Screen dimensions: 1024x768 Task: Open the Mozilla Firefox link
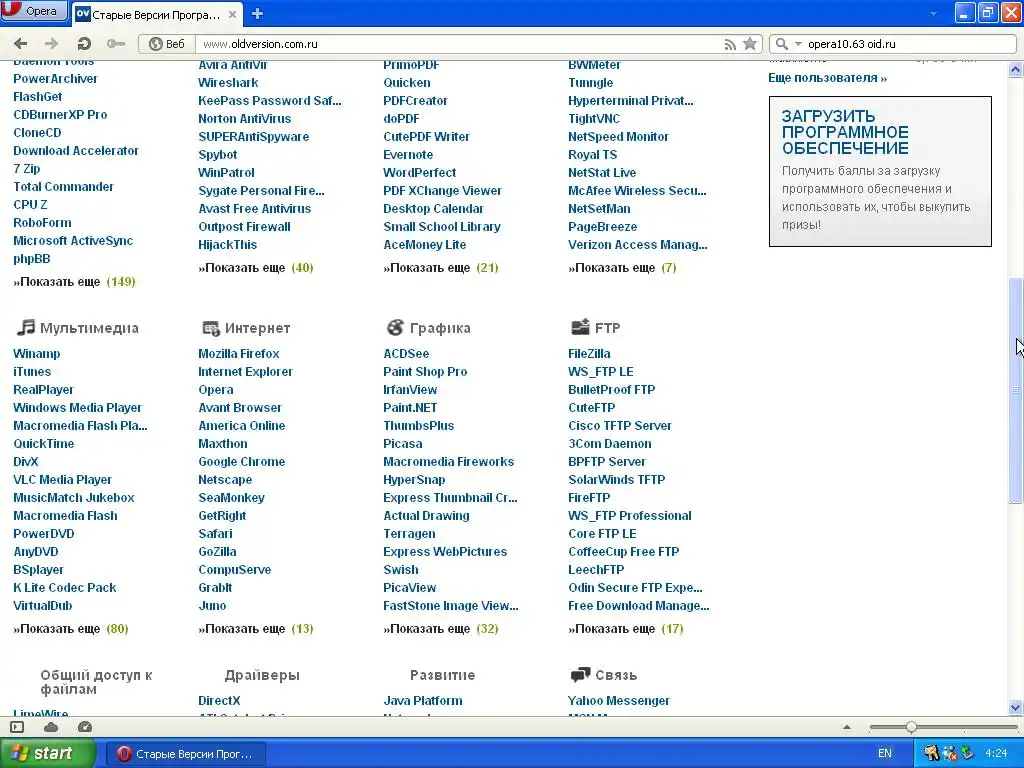[x=238, y=353]
